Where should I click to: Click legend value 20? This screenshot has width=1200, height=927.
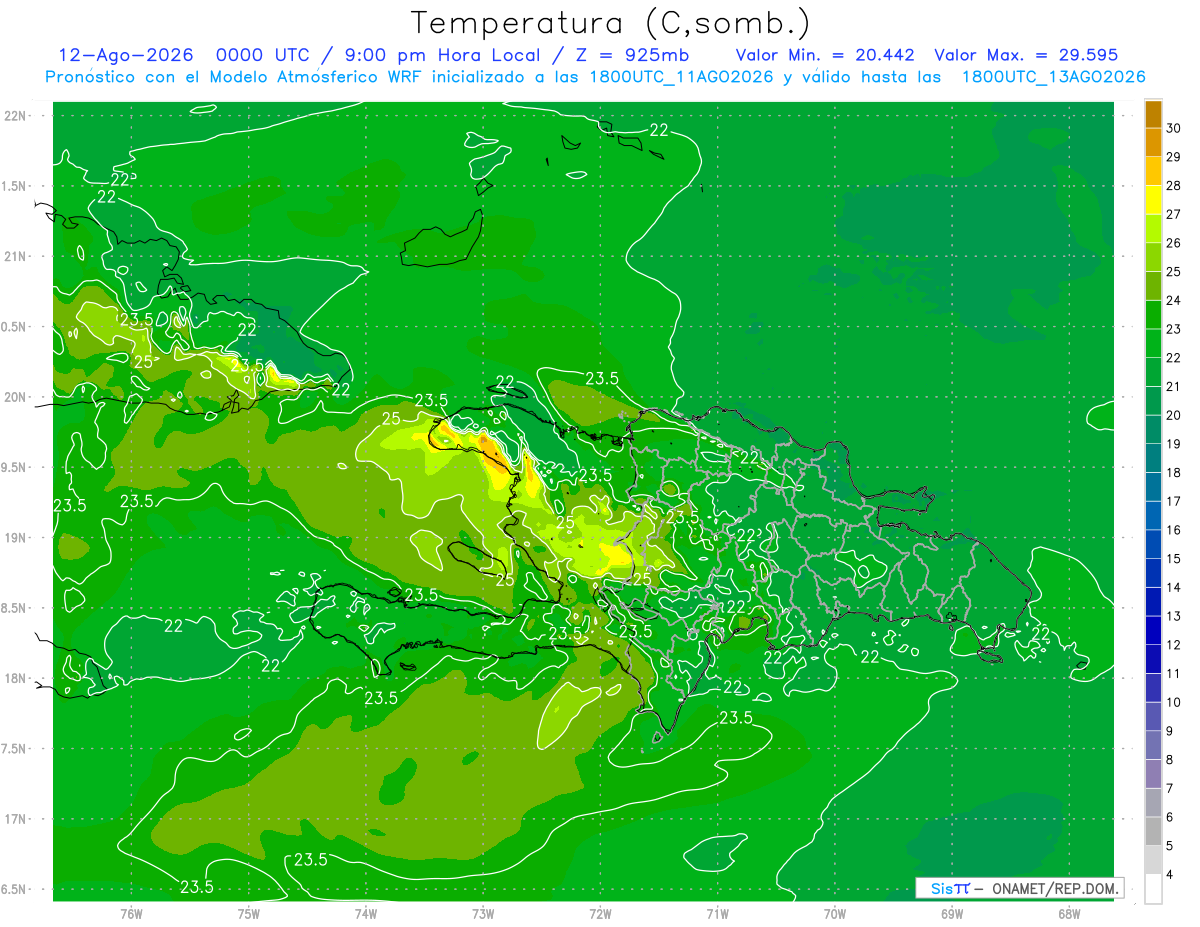1174,416
